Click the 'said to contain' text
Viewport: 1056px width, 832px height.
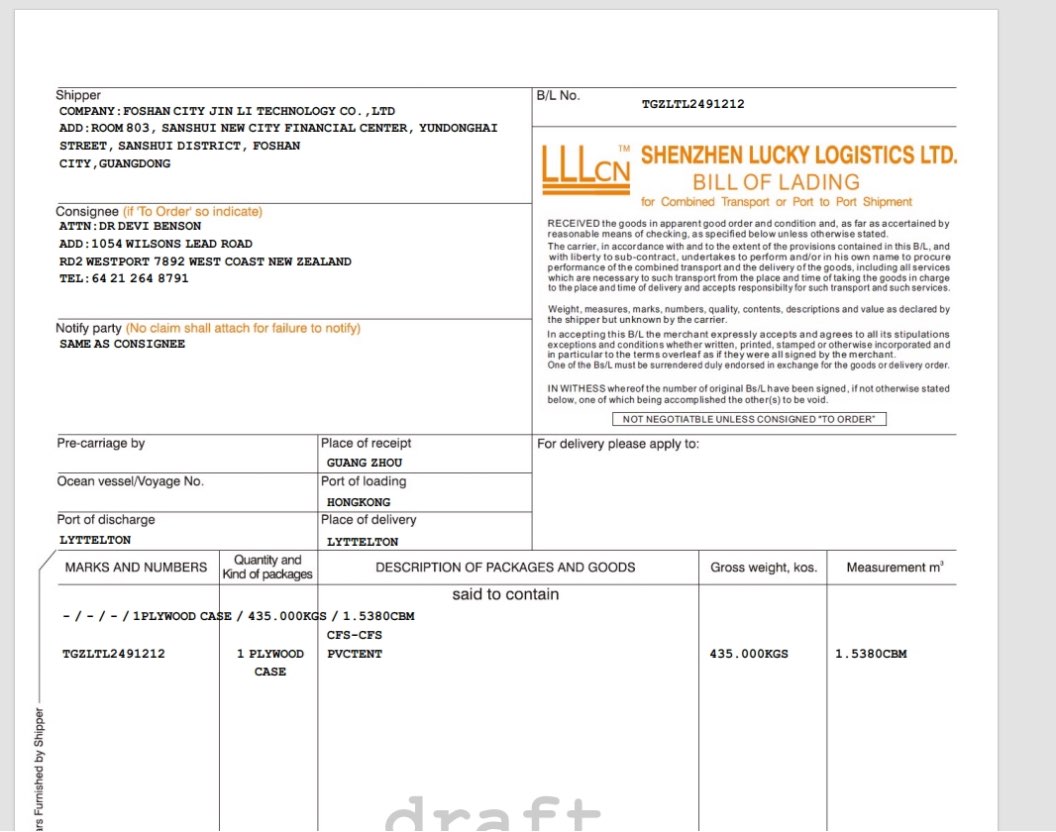click(x=505, y=594)
